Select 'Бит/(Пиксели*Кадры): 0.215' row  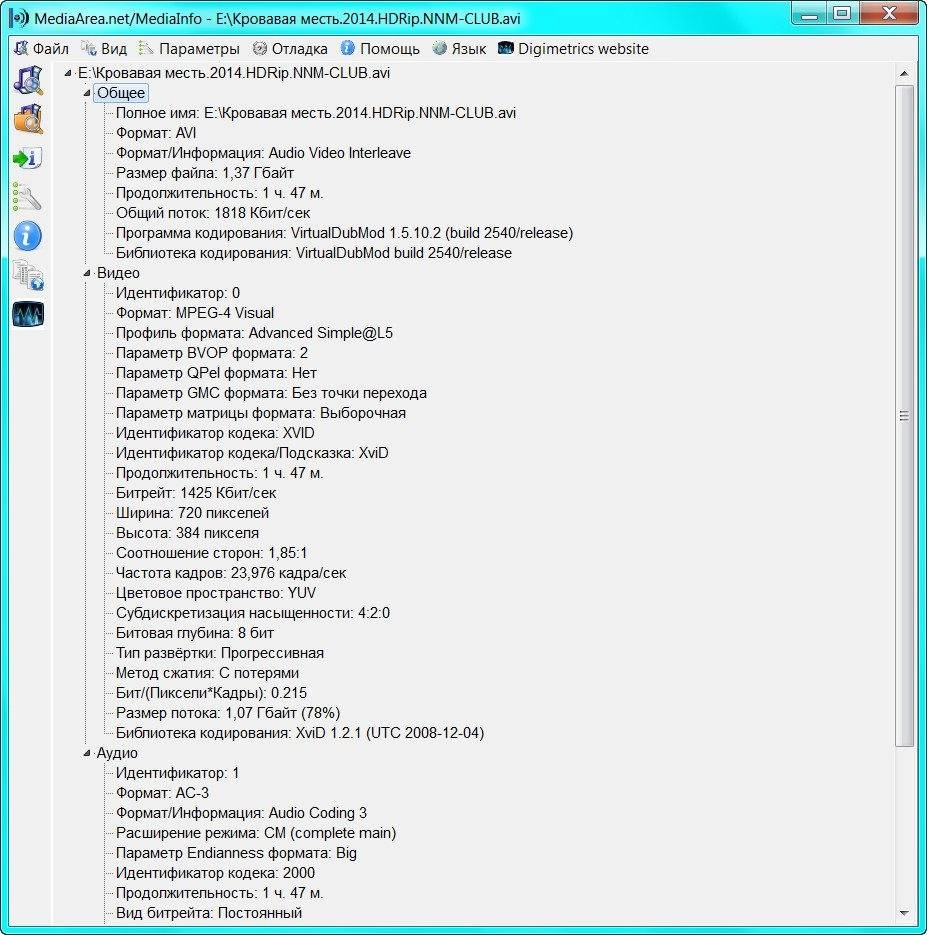coord(211,693)
